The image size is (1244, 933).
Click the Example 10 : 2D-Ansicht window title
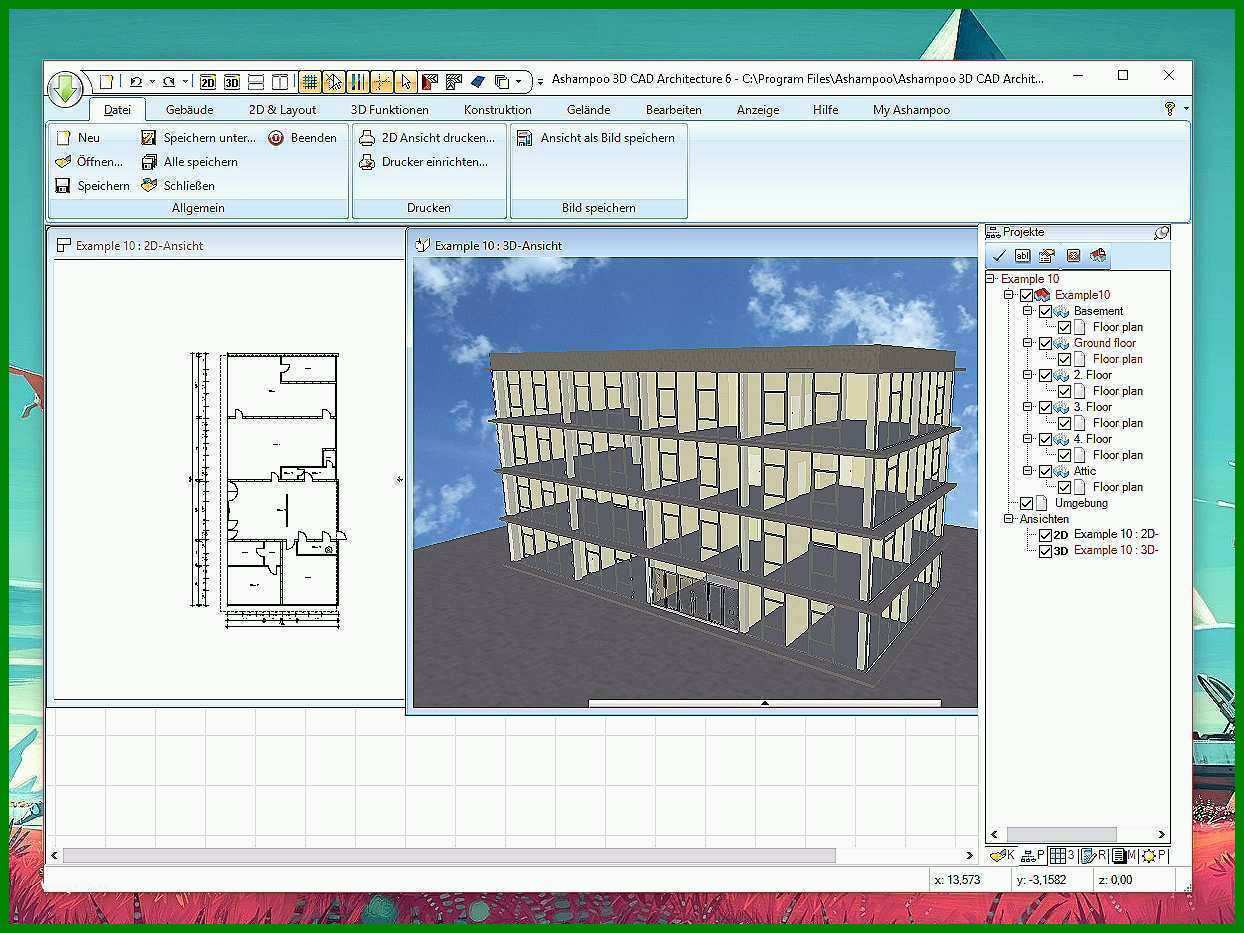139,245
